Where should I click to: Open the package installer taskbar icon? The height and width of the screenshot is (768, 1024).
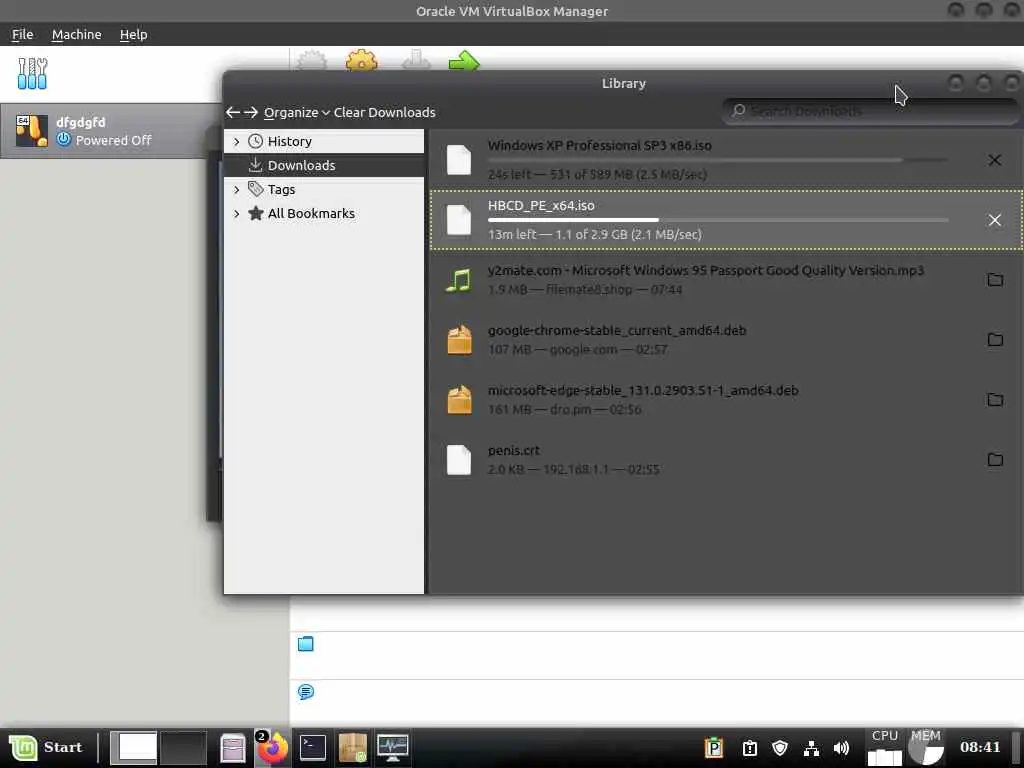tap(353, 748)
